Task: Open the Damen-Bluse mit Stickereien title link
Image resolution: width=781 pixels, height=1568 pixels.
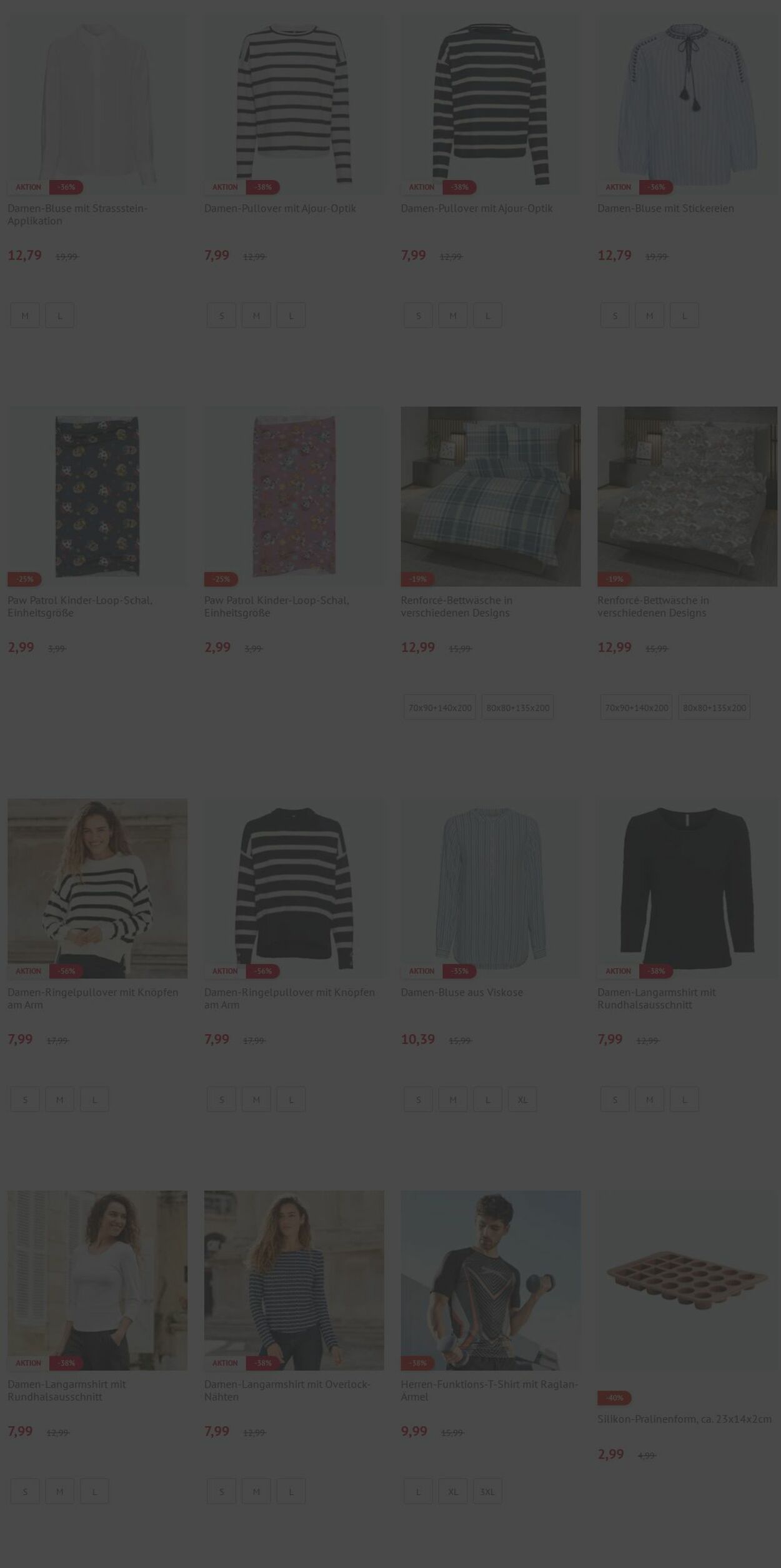Action: coord(665,208)
